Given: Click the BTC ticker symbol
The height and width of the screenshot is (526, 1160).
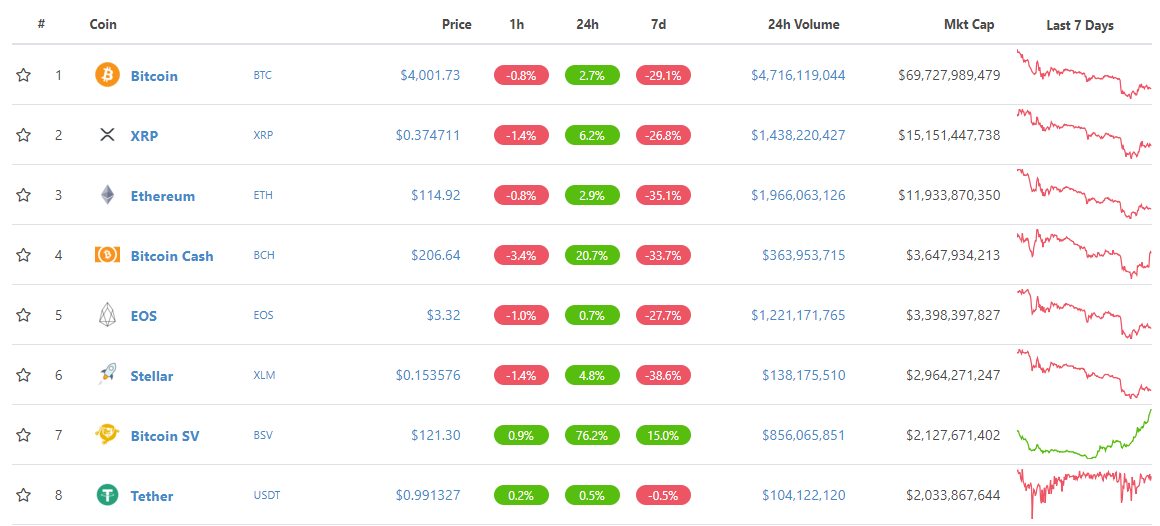Looking at the screenshot, I should (263, 75).
